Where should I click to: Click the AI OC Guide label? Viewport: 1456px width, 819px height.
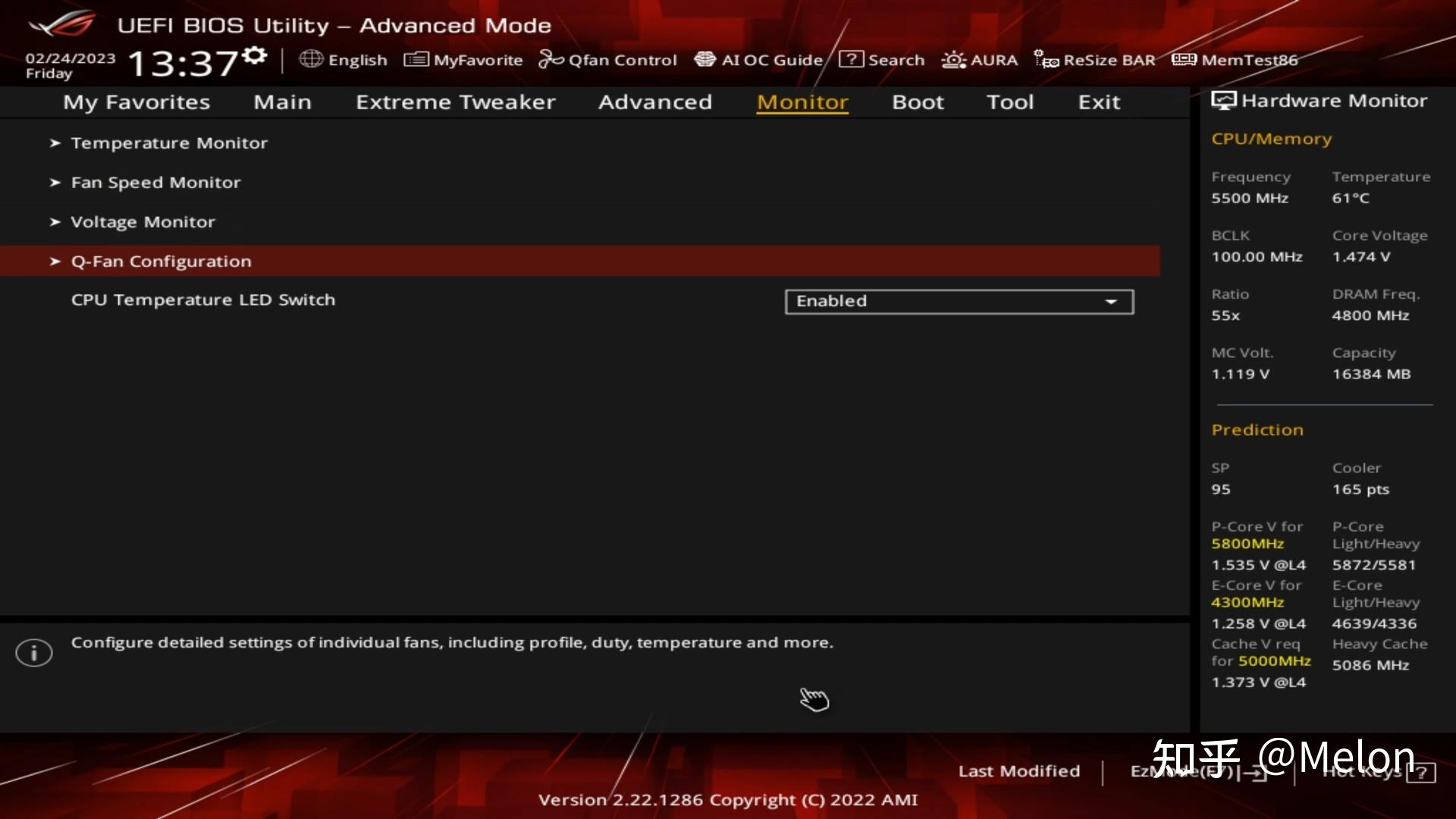[x=772, y=60]
